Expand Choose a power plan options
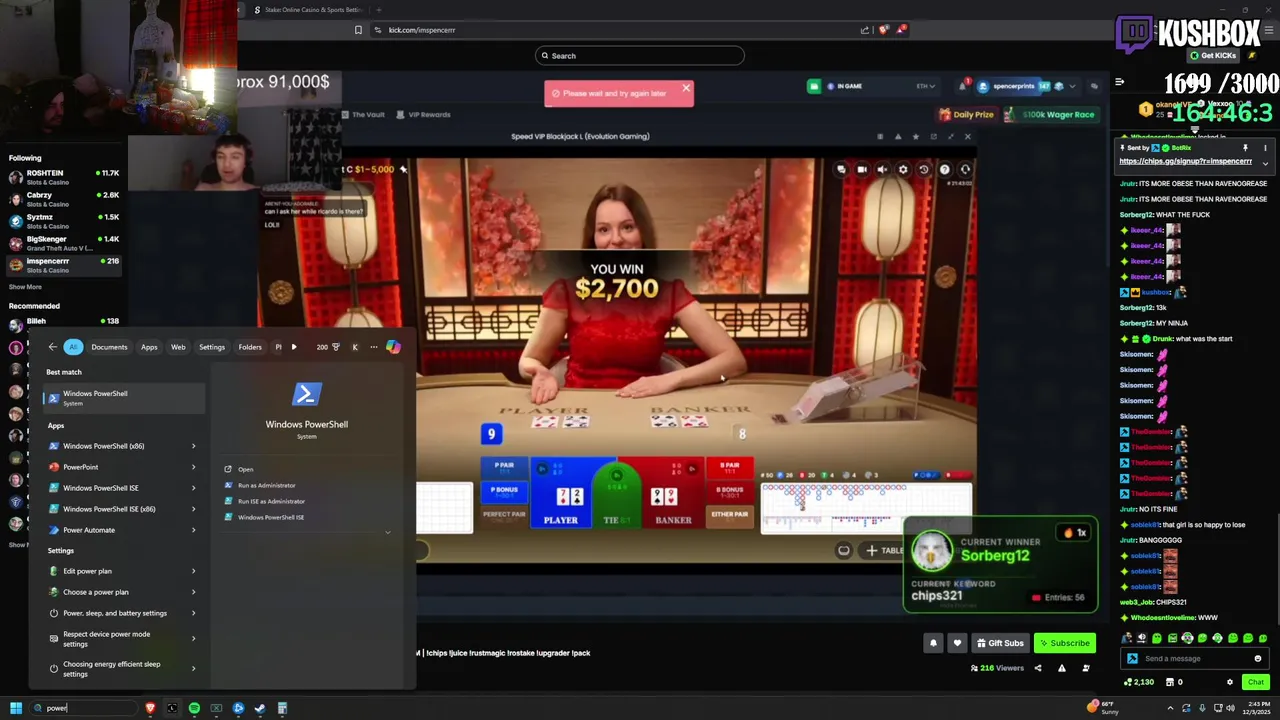Screen dimensions: 1280x720 193,592
